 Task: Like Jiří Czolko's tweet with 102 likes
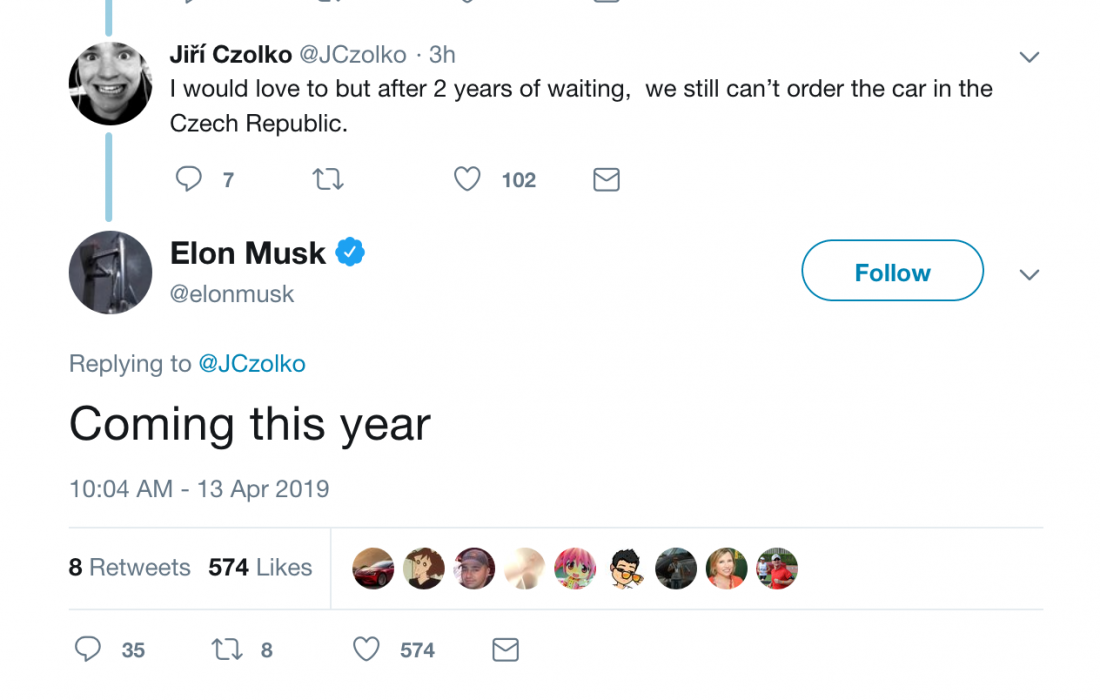pos(467,180)
